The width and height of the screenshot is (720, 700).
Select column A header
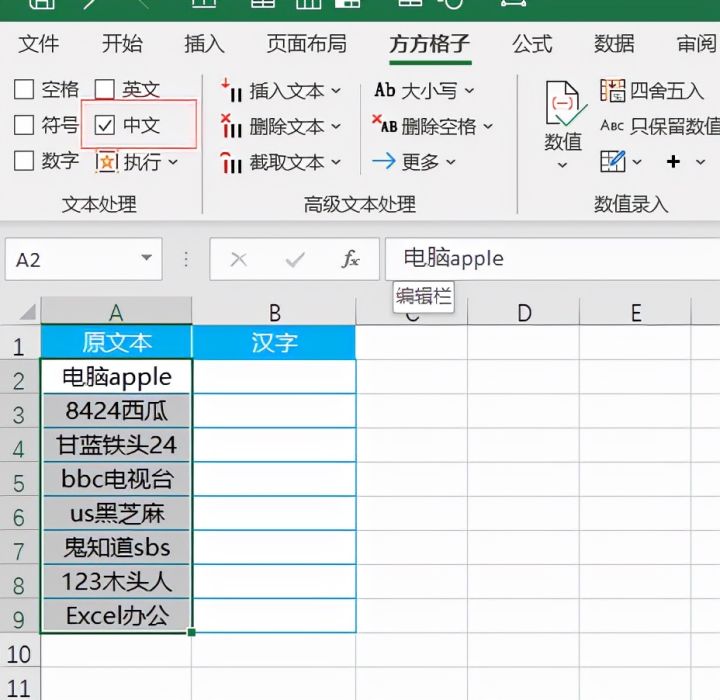click(x=116, y=312)
